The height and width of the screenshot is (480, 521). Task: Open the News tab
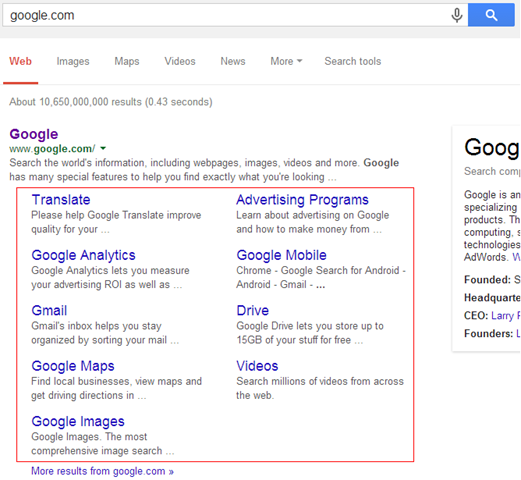[x=233, y=61]
